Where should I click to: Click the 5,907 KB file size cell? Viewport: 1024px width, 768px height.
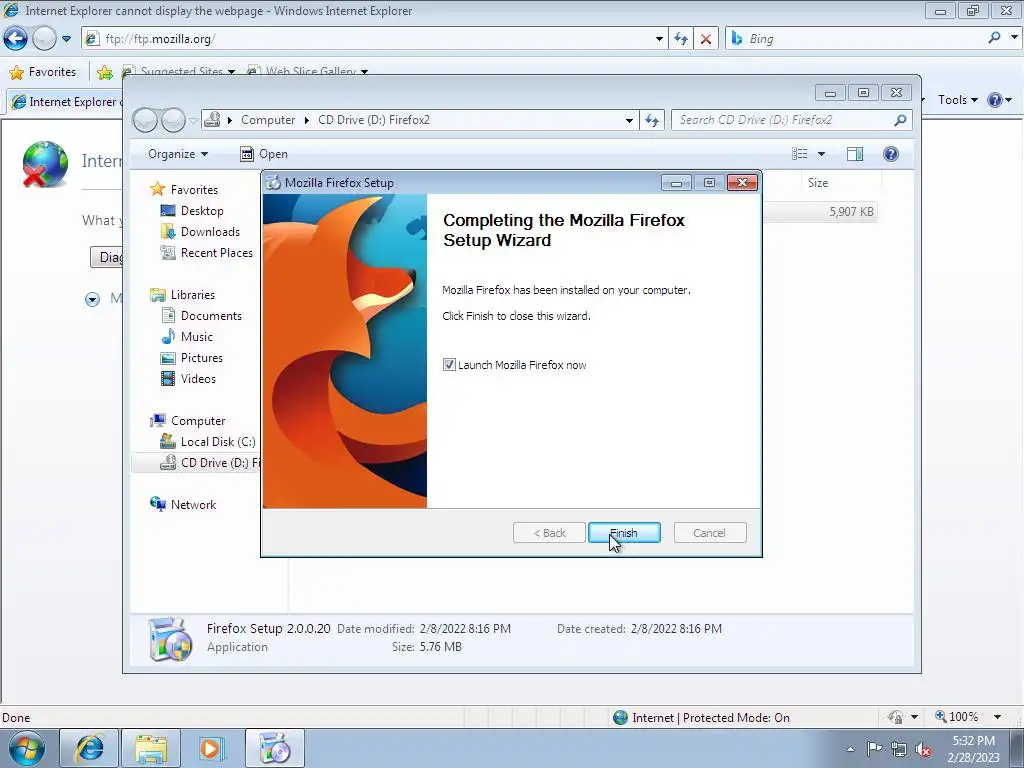[851, 212]
